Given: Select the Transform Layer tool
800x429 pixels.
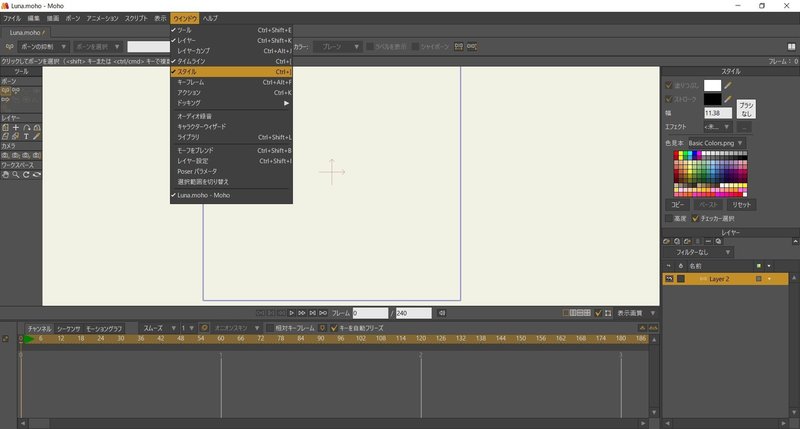Looking at the screenshot, I should click(6, 128).
